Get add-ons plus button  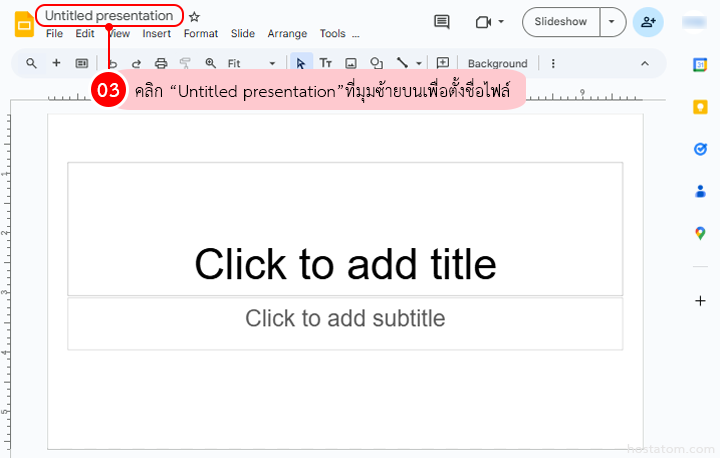pos(700,301)
